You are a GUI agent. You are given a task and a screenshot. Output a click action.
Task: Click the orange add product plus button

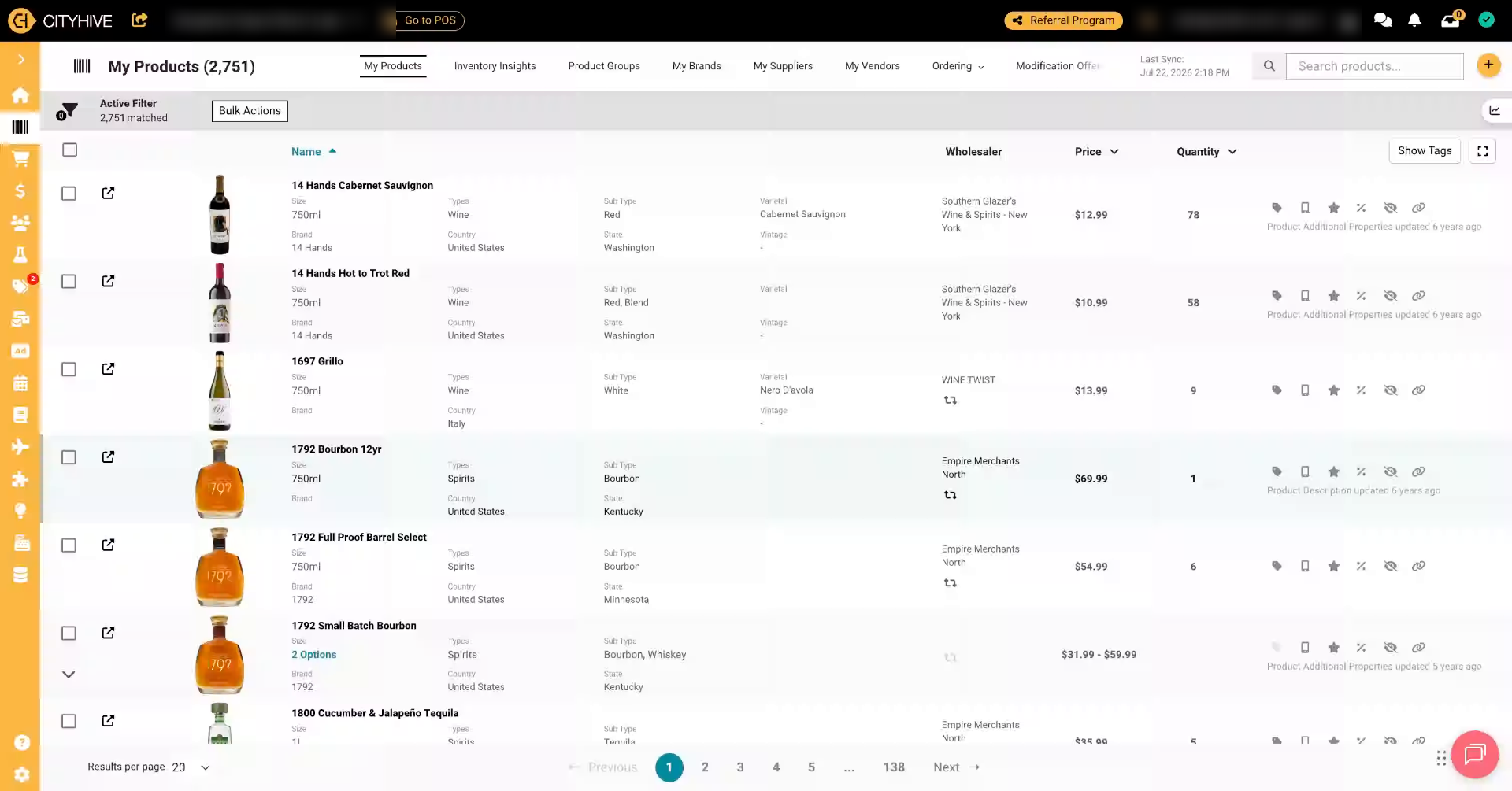click(1488, 65)
